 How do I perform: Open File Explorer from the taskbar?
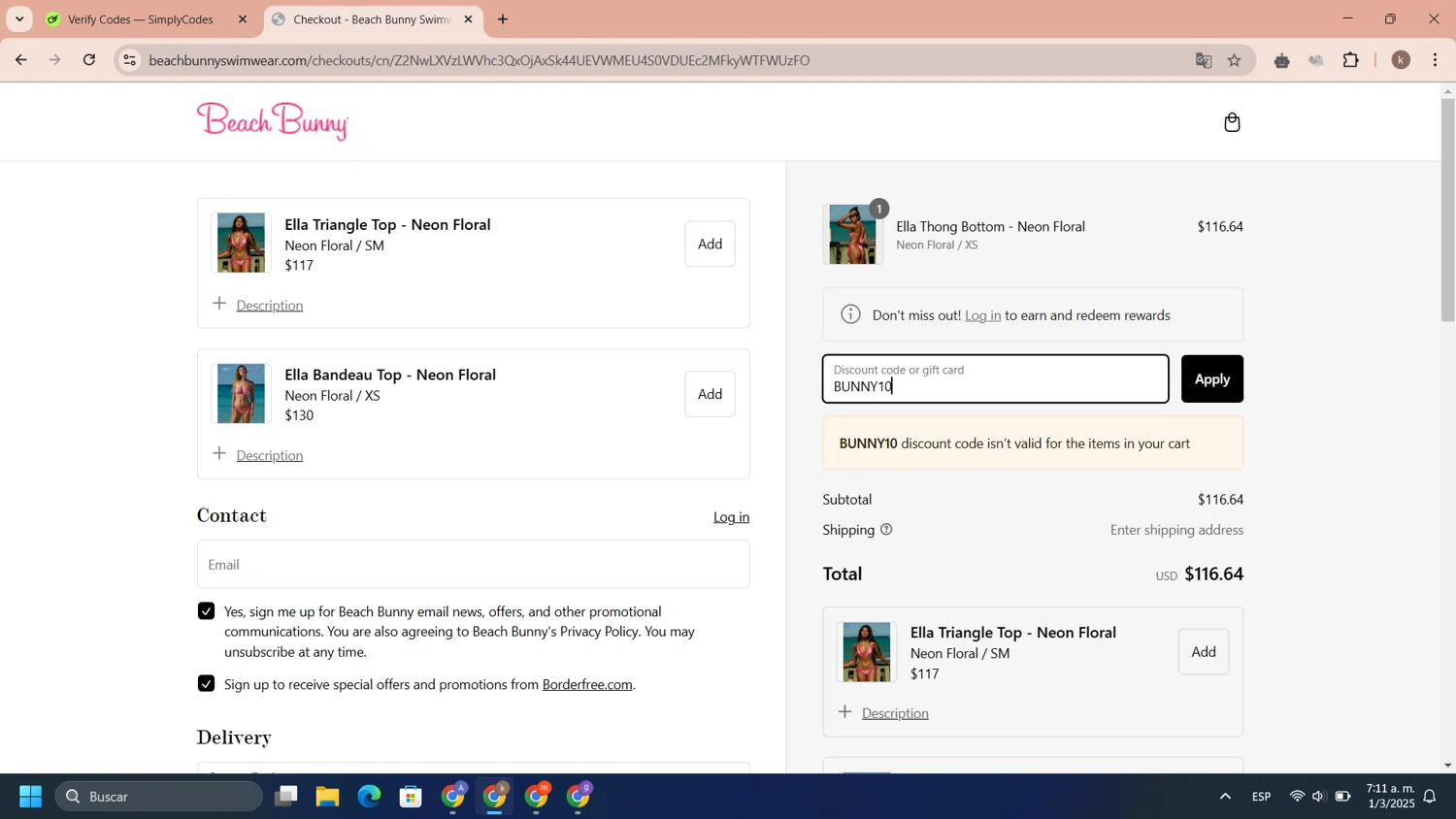click(x=327, y=797)
